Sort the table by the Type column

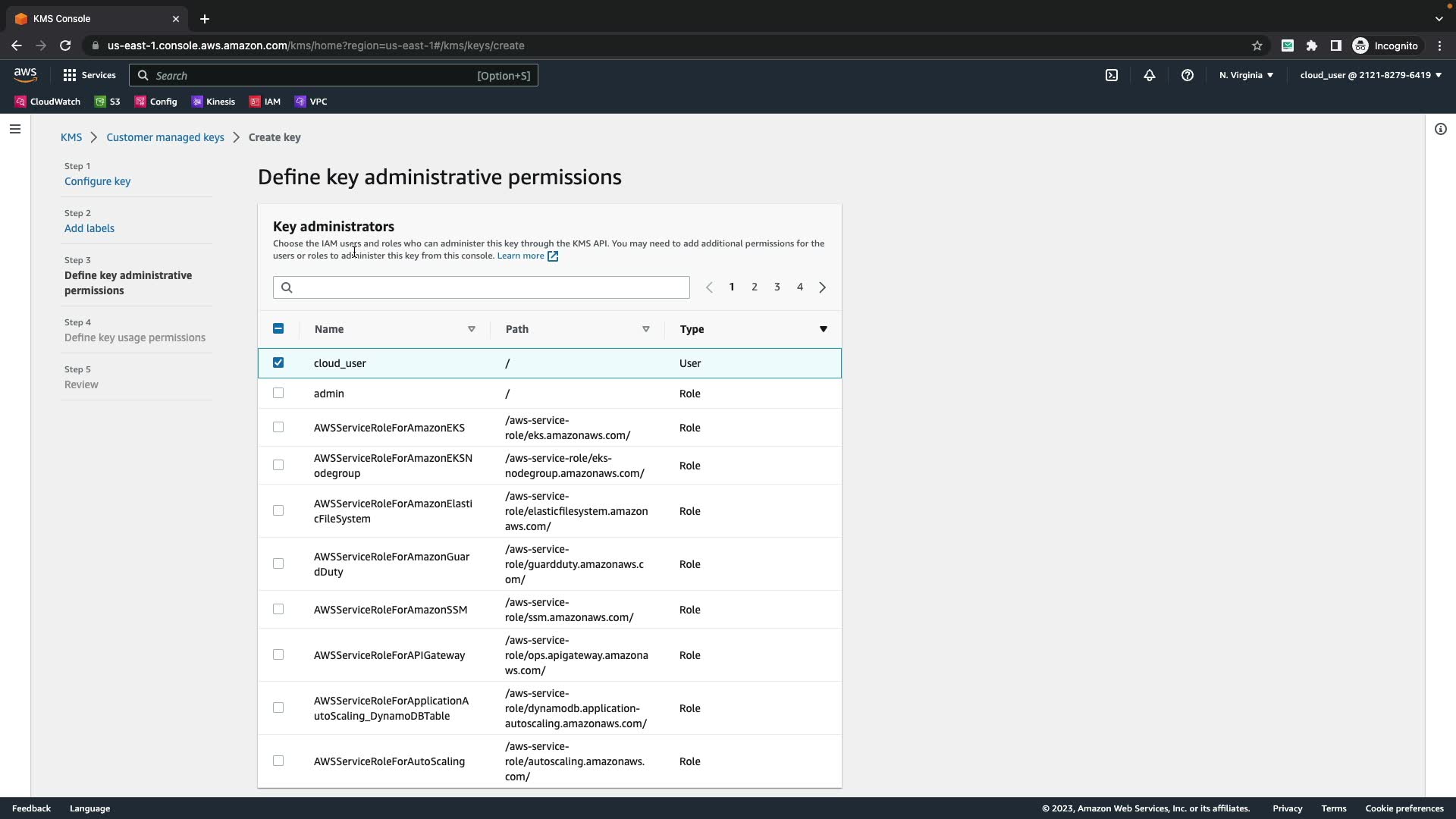point(823,329)
